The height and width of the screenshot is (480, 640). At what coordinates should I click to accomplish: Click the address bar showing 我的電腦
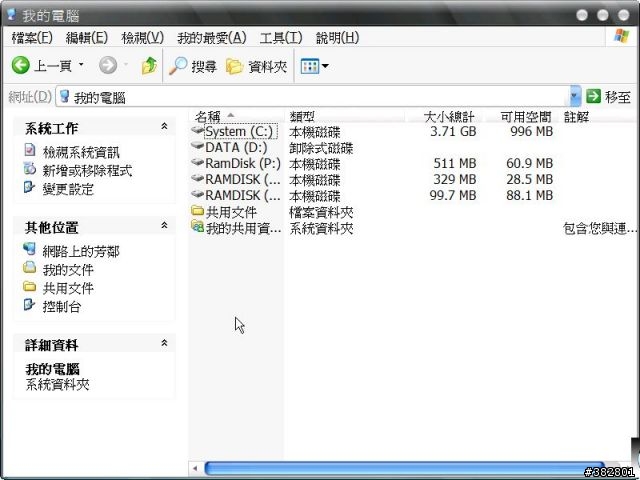pos(313,97)
